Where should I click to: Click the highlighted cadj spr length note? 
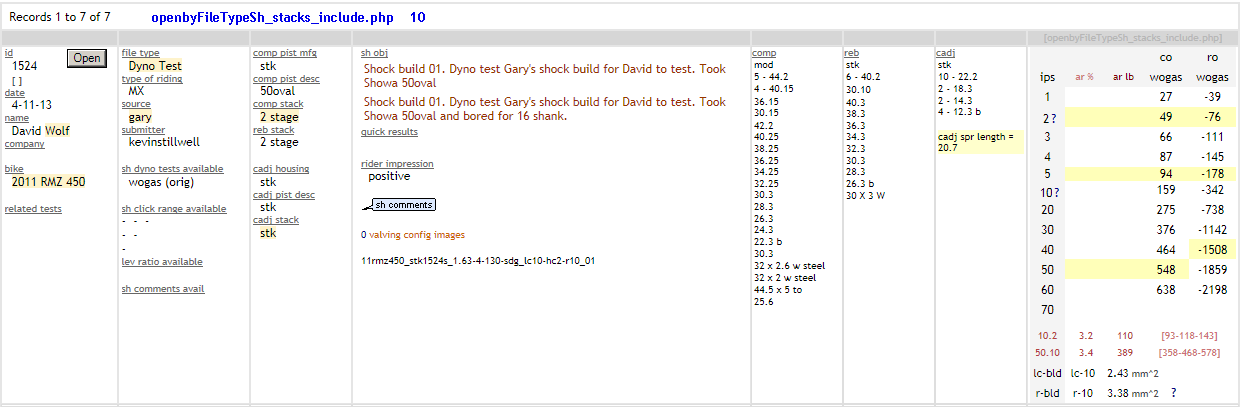click(x=975, y=141)
